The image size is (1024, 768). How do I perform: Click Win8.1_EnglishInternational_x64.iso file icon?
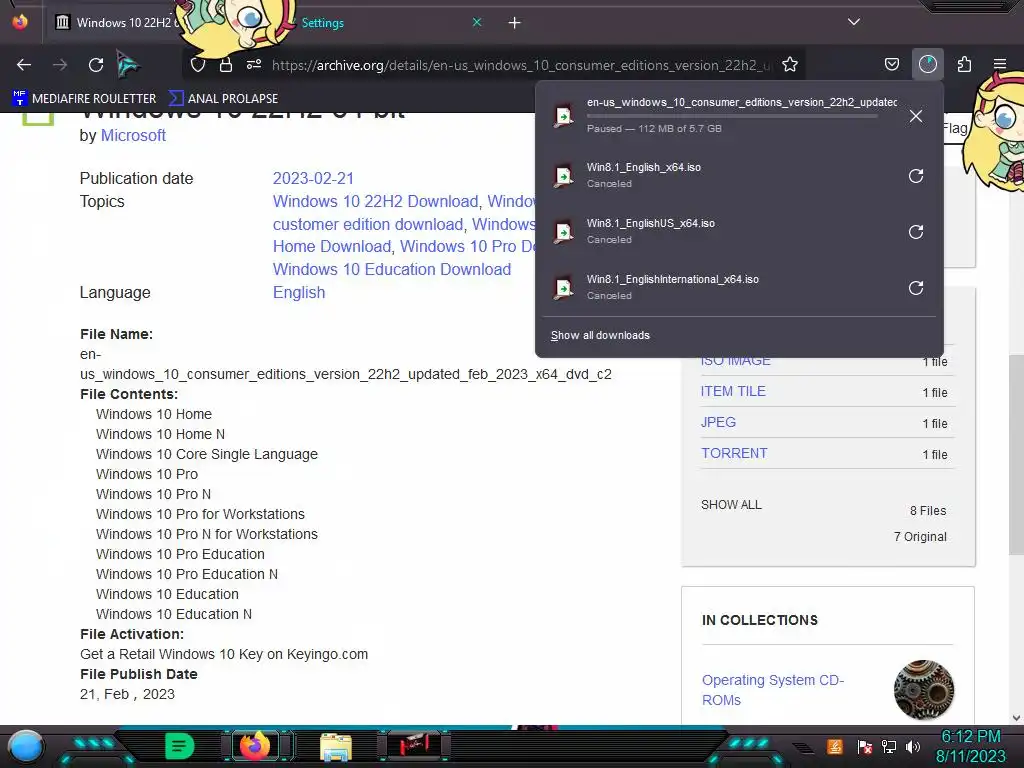click(564, 288)
